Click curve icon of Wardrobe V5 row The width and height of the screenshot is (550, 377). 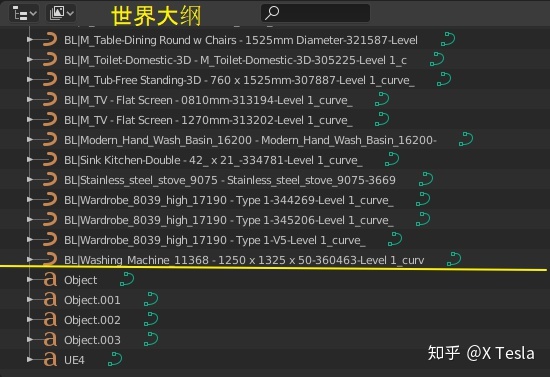click(50, 240)
